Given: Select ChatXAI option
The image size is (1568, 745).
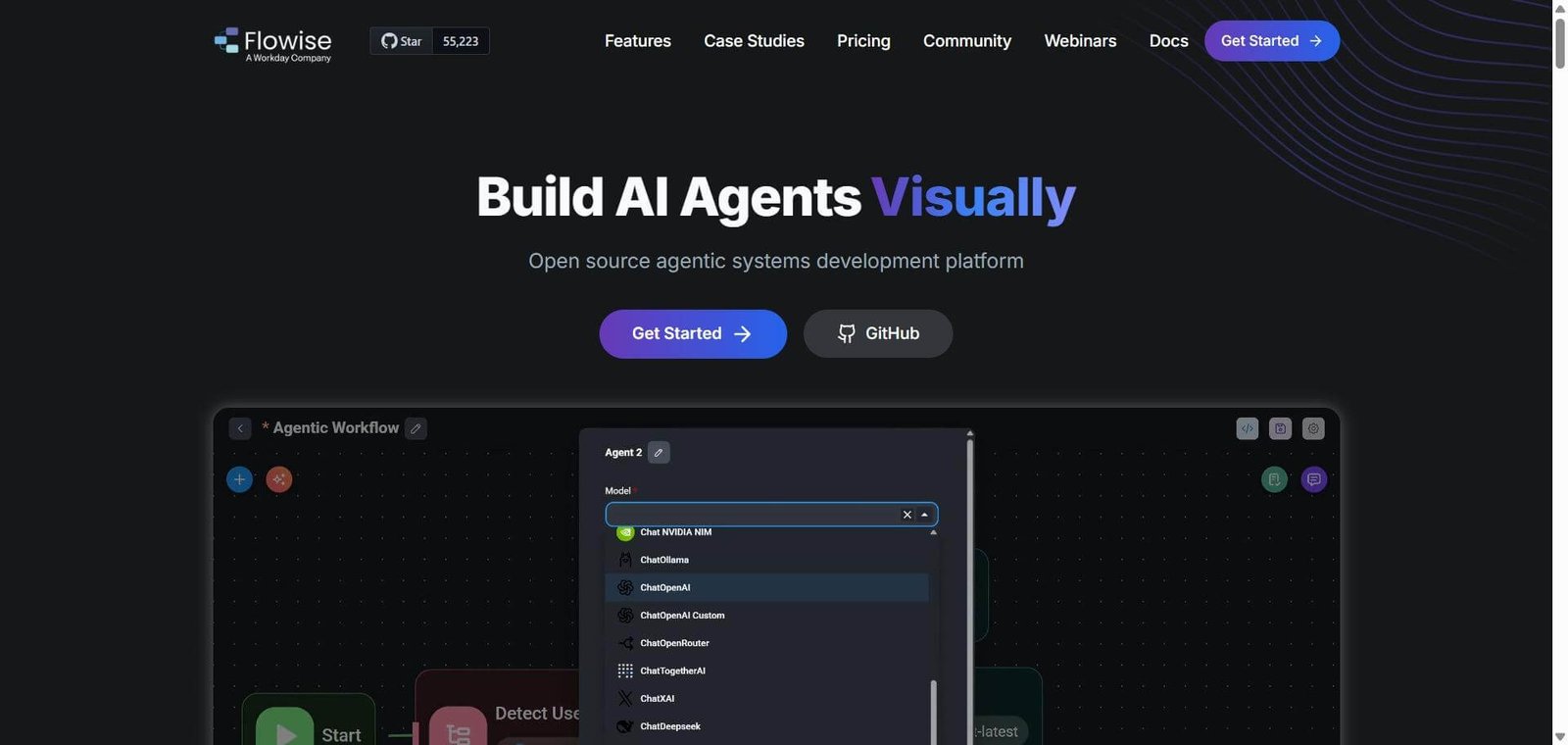Looking at the screenshot, I should [766, 699].
